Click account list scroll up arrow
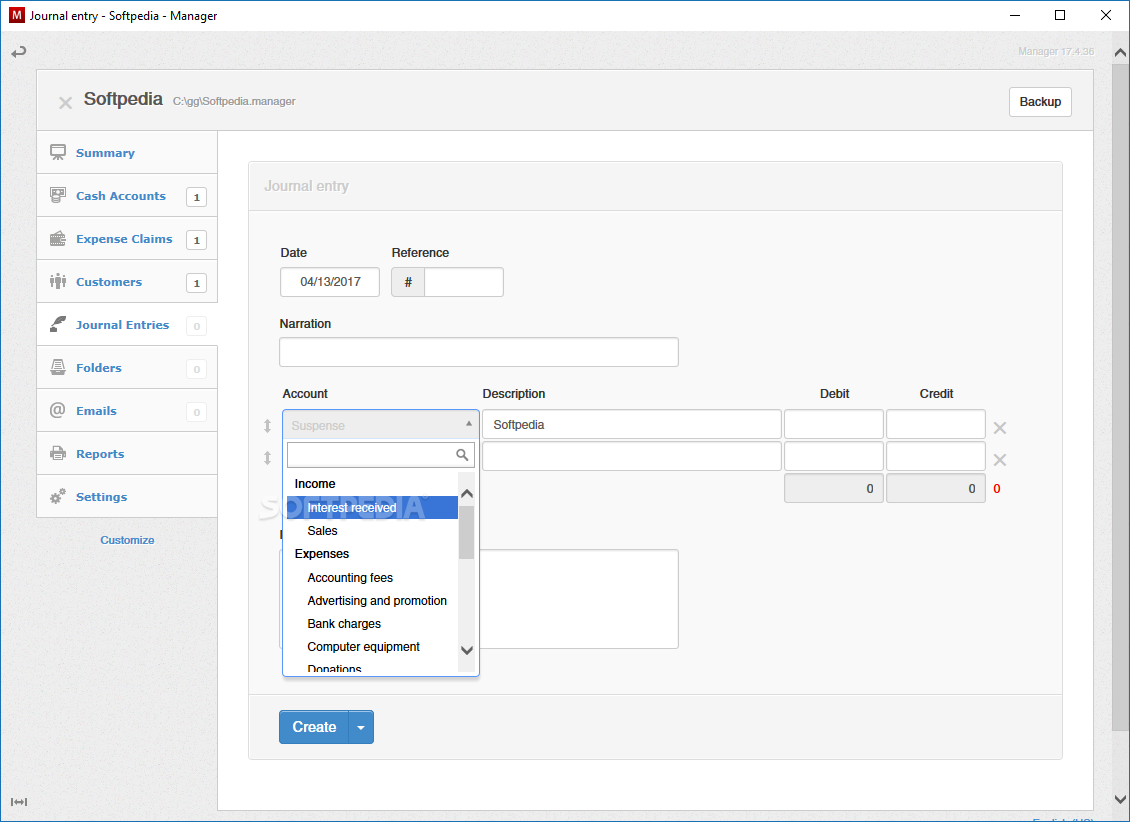Screen dimensions: 1130x822 pos(467,494)
